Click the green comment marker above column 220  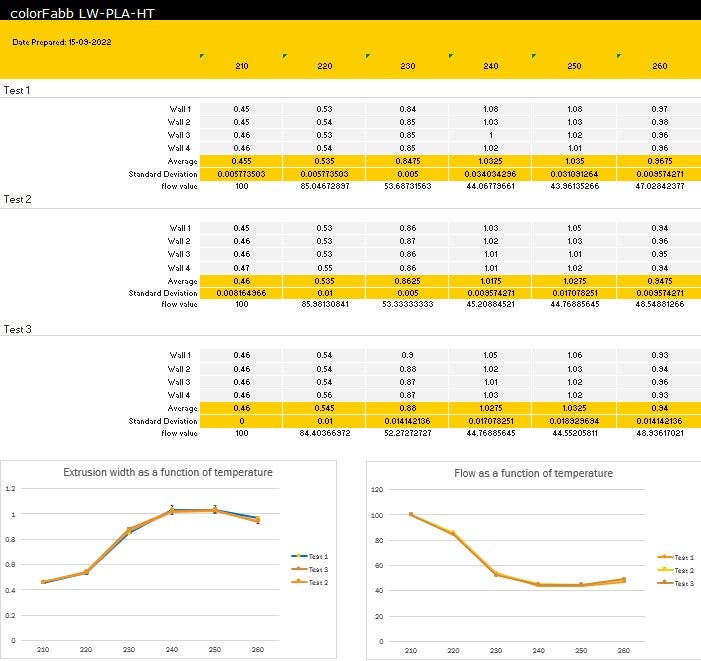pyautogui.click(x=285, y=56)
